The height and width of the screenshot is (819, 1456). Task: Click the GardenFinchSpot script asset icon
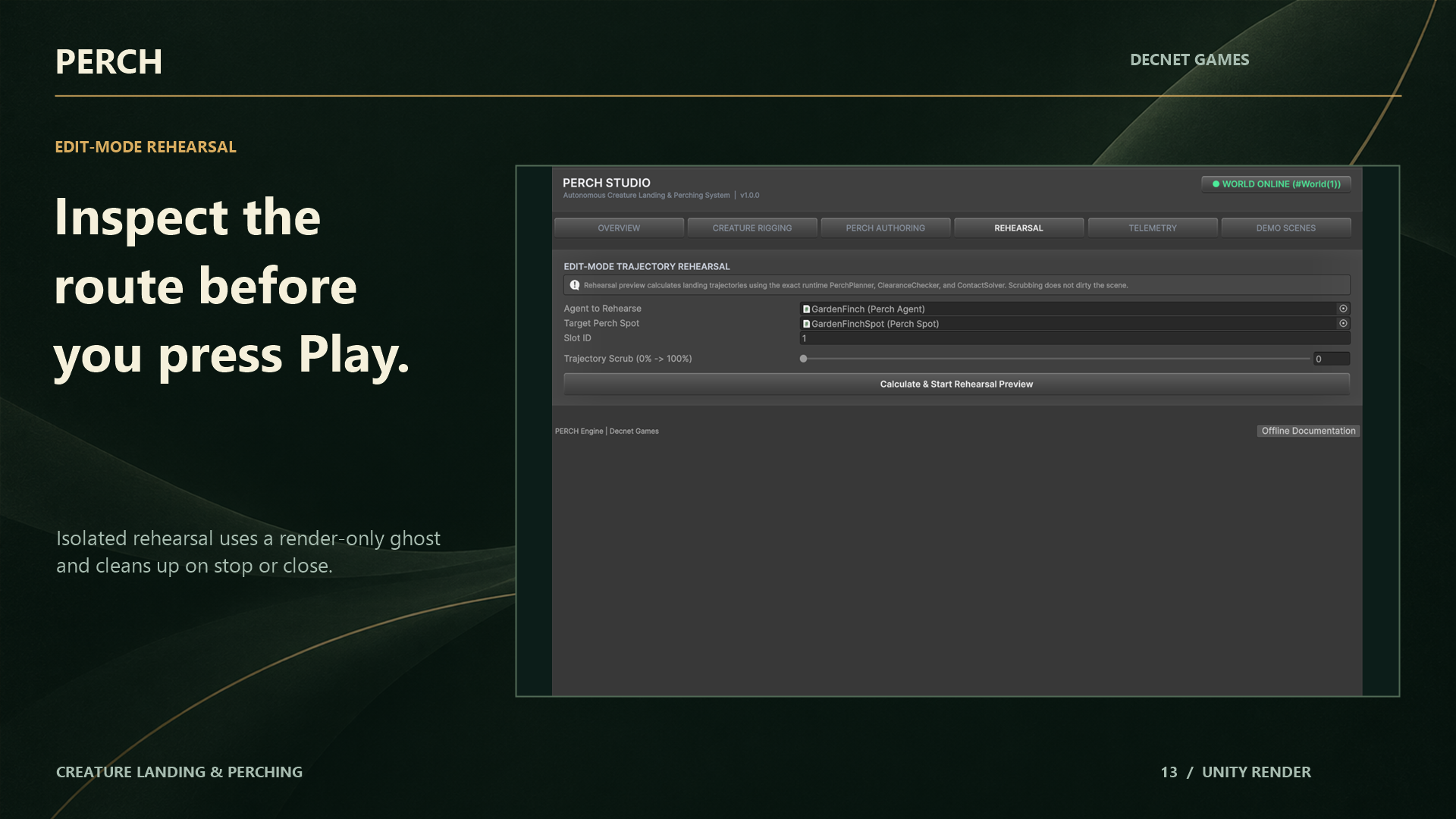(x=806, y=324)
